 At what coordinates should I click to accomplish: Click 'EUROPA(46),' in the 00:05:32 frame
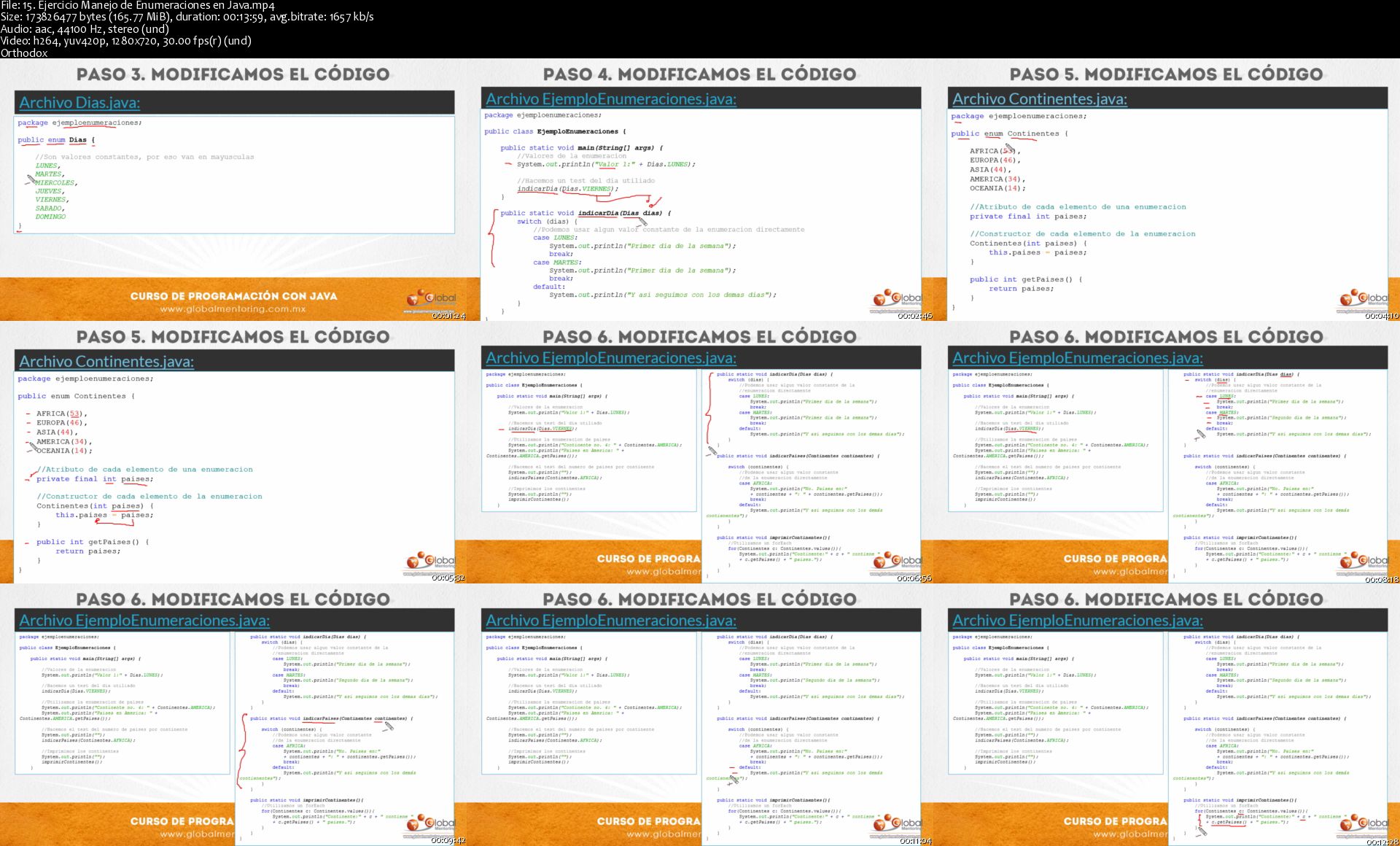coord(62,423)
